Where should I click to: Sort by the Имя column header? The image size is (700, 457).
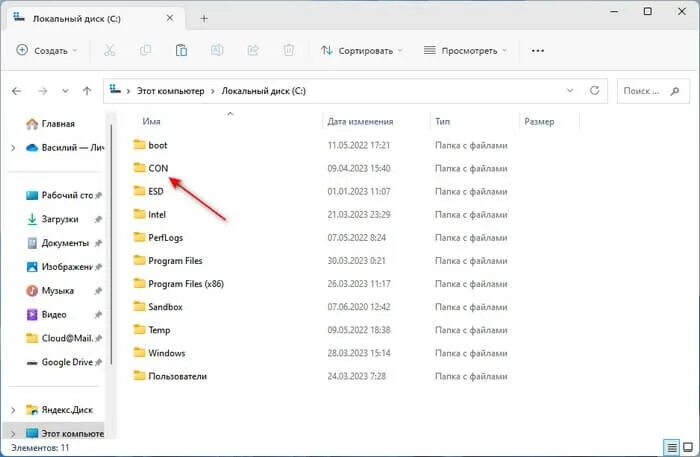(x=151, y=121)
